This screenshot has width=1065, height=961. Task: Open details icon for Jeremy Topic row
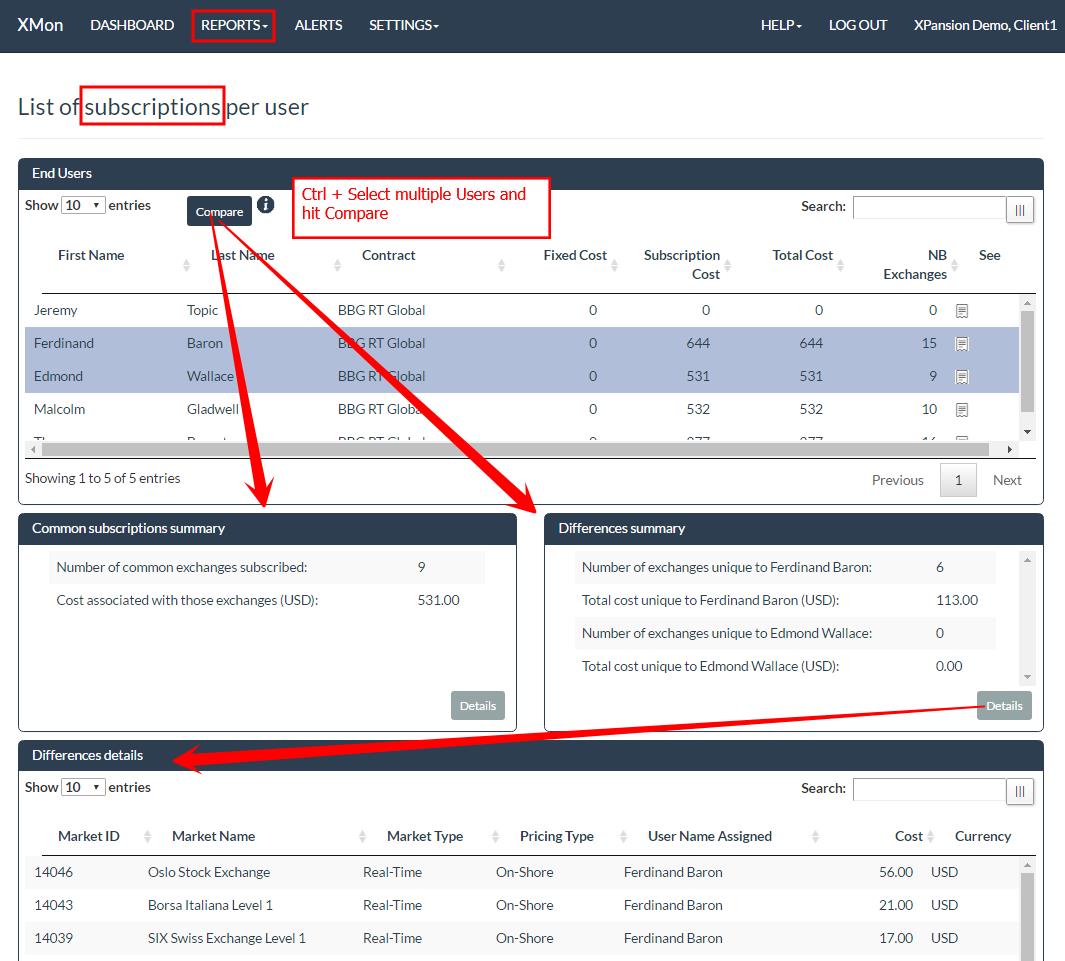[x=961, y=311]
